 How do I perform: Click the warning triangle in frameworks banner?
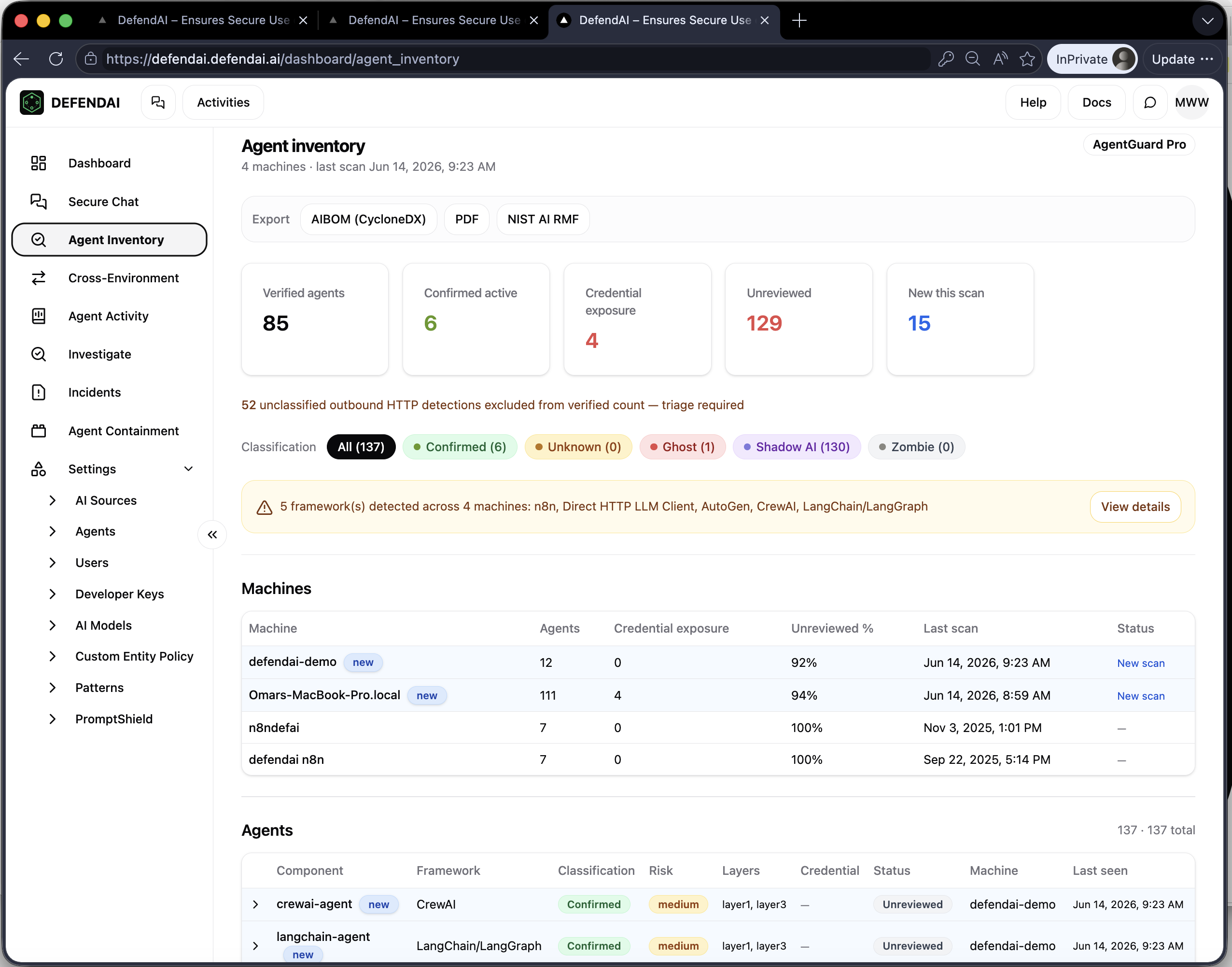(x=265, y=507)
